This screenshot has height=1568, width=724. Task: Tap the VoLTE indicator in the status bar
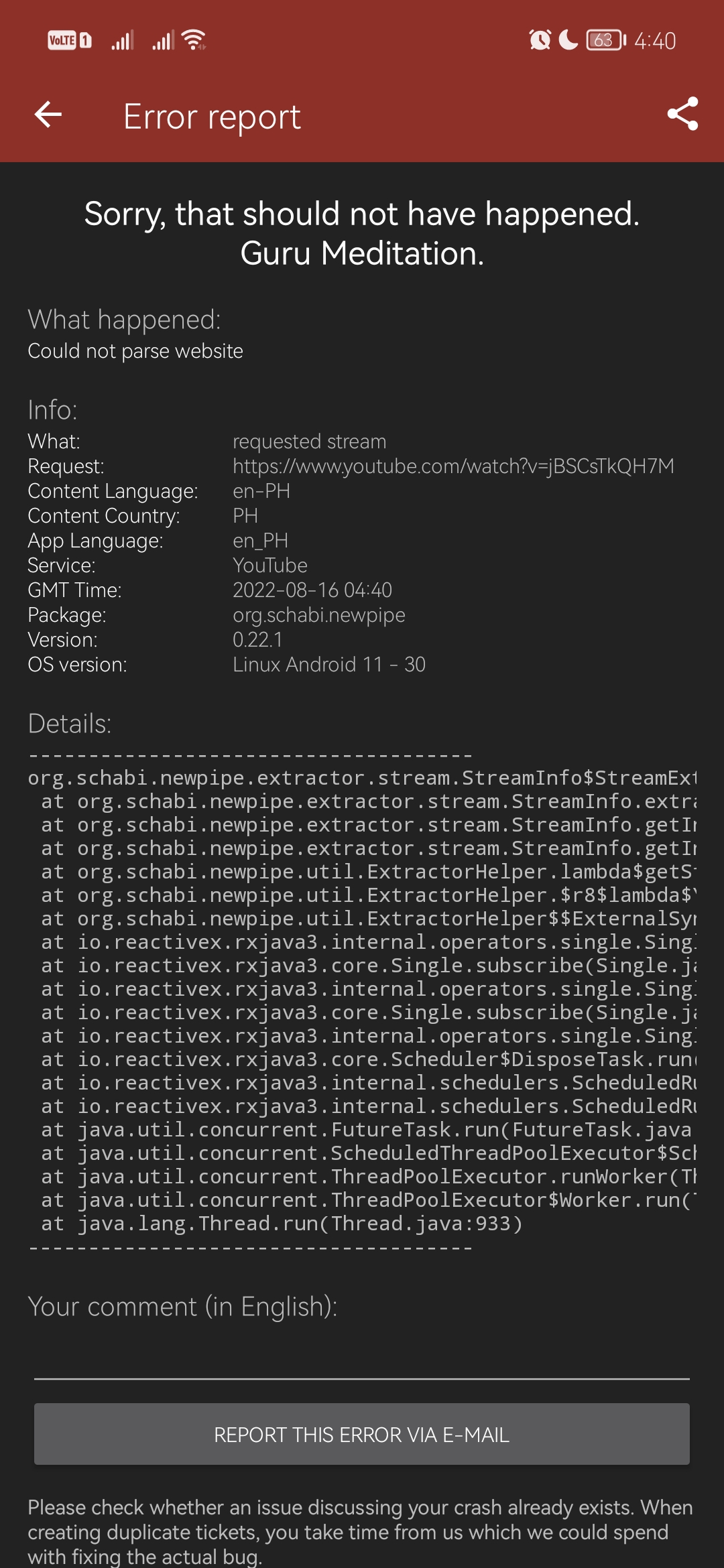64,40
